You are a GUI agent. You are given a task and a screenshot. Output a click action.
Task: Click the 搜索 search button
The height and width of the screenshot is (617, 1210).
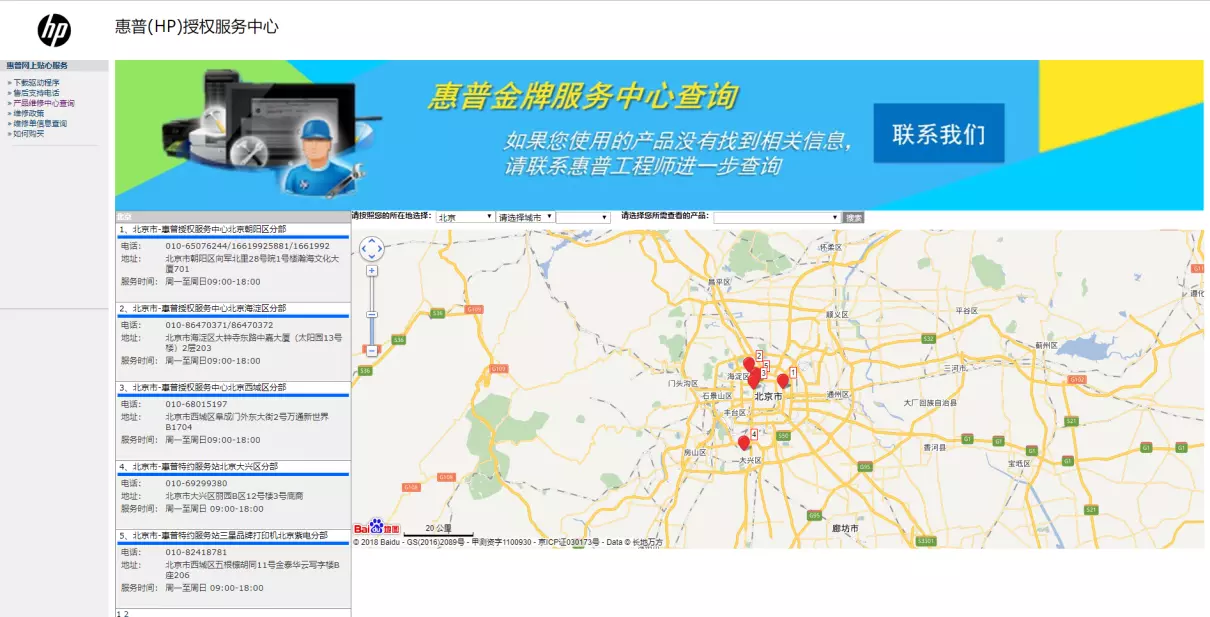tap(854, 217)
